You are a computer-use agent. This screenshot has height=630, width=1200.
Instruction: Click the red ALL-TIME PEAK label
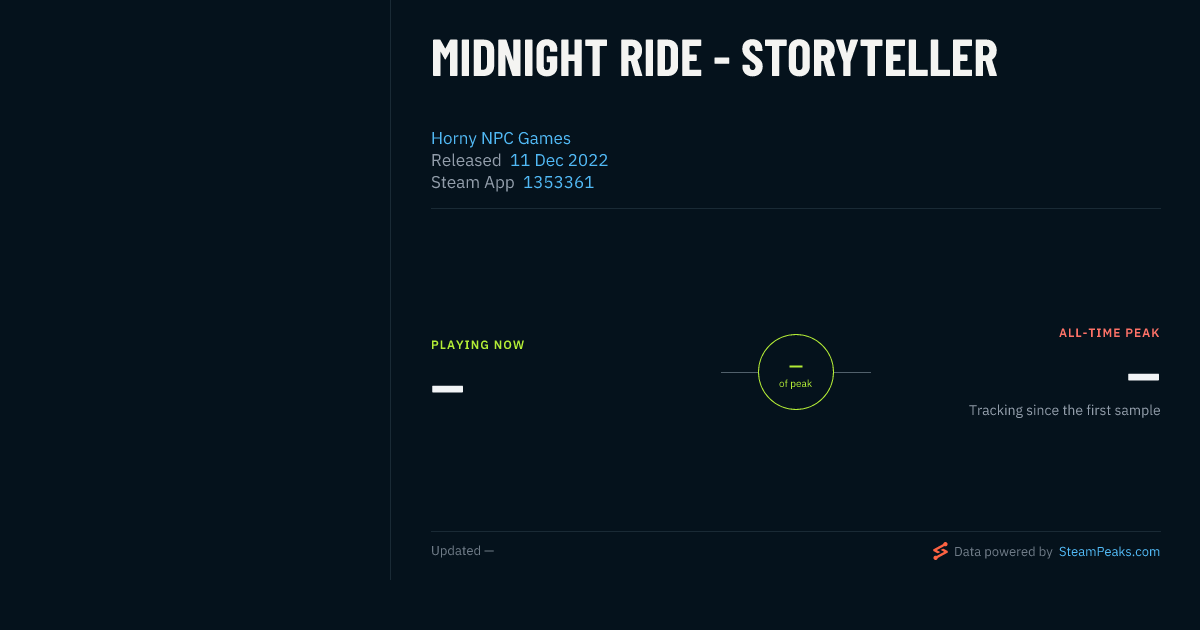click(1109, 333)
